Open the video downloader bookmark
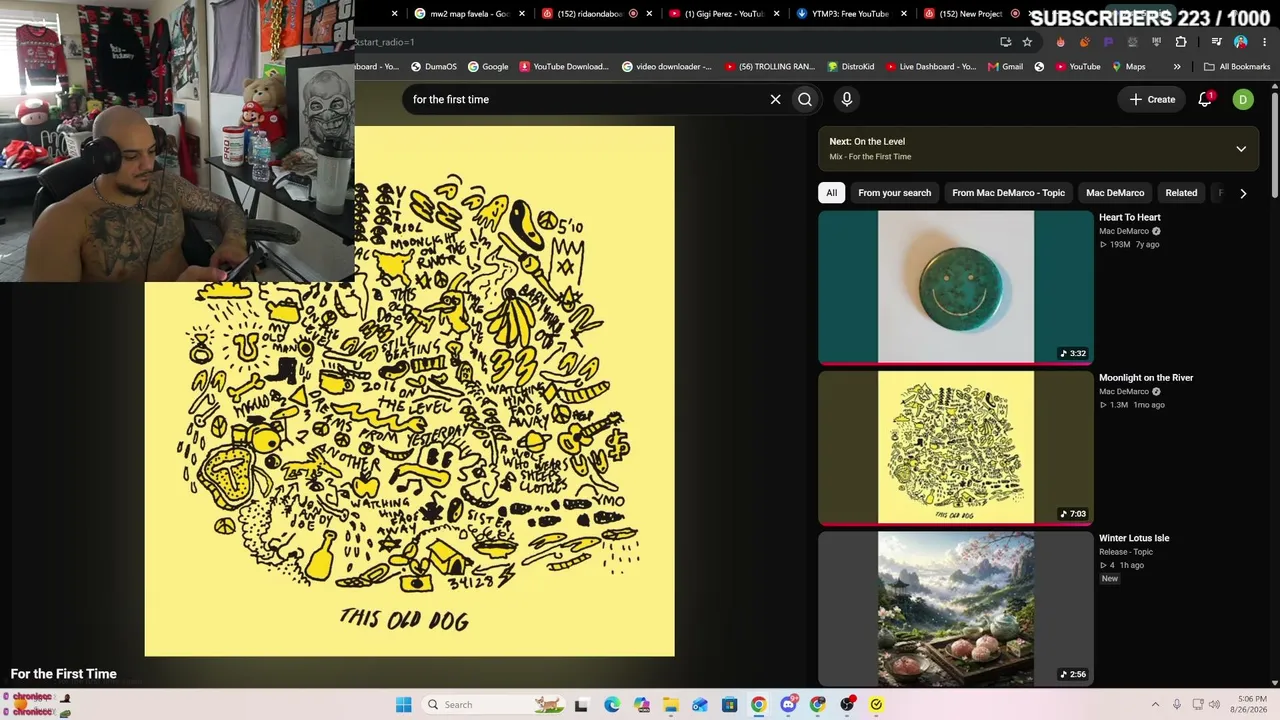 (667, 67)
